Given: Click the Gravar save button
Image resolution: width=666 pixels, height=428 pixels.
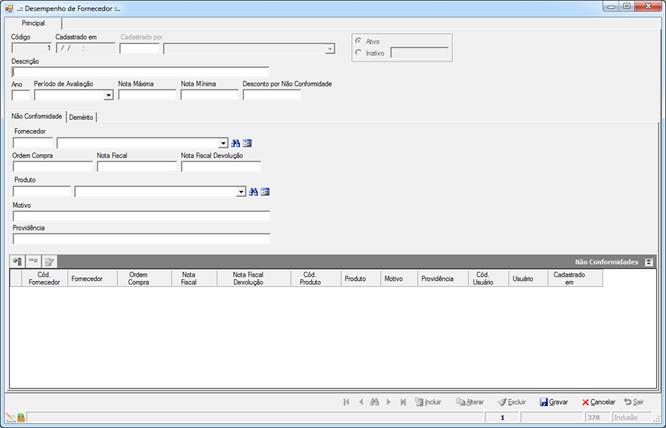Looking at the screenshot, I should pos(554,402).
